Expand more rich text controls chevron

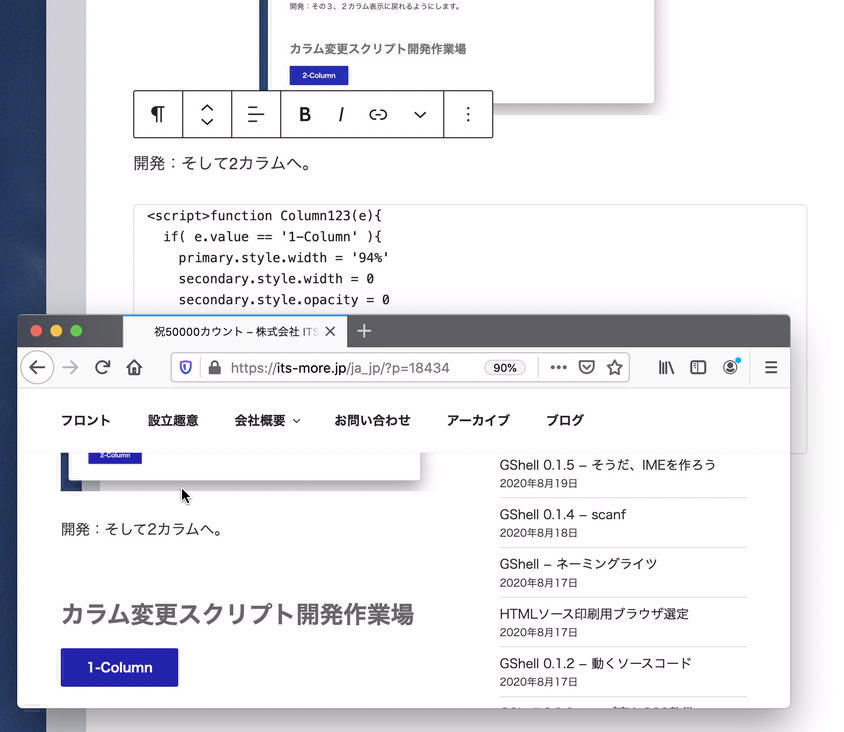(420, 115)
